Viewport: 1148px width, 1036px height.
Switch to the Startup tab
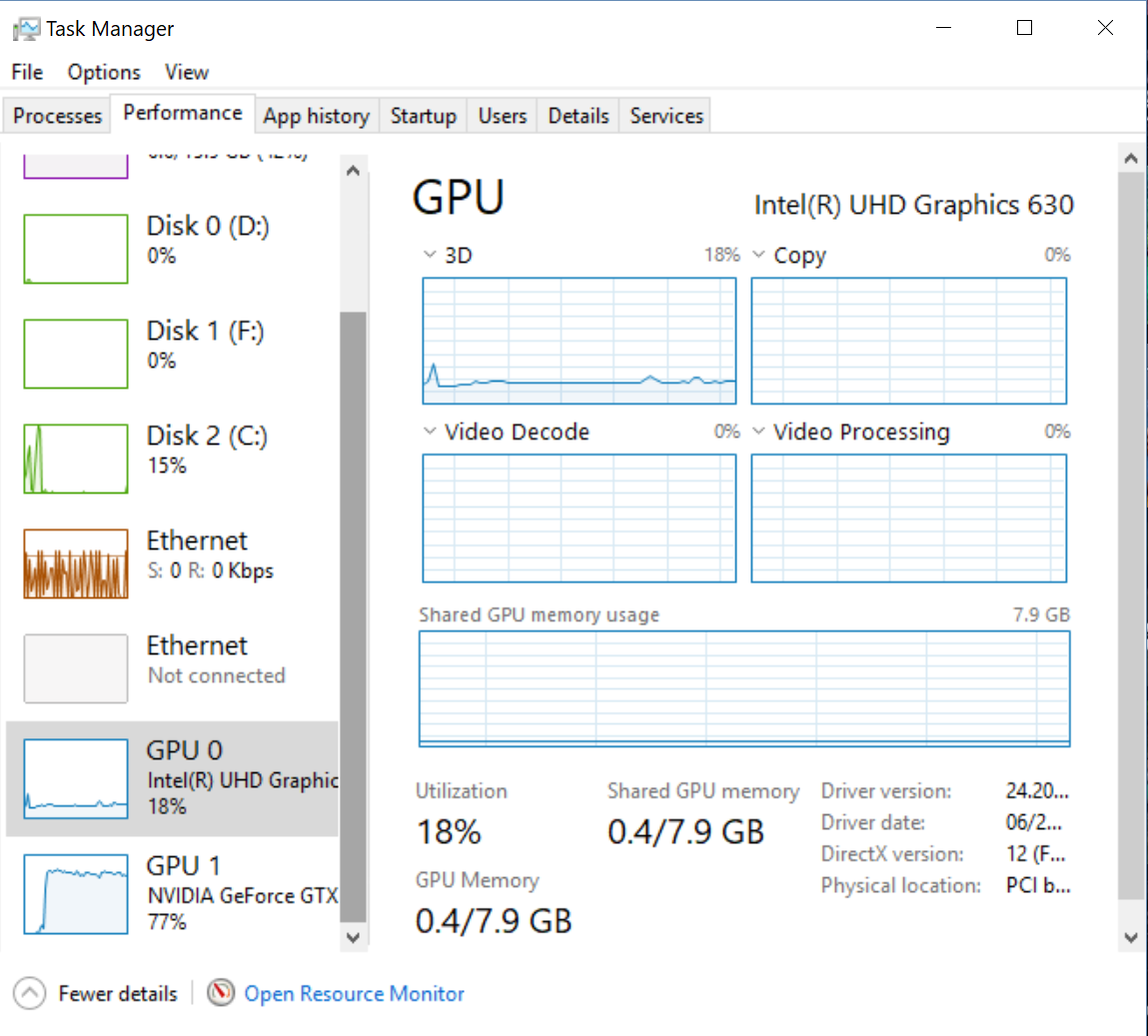pos(423,116)
